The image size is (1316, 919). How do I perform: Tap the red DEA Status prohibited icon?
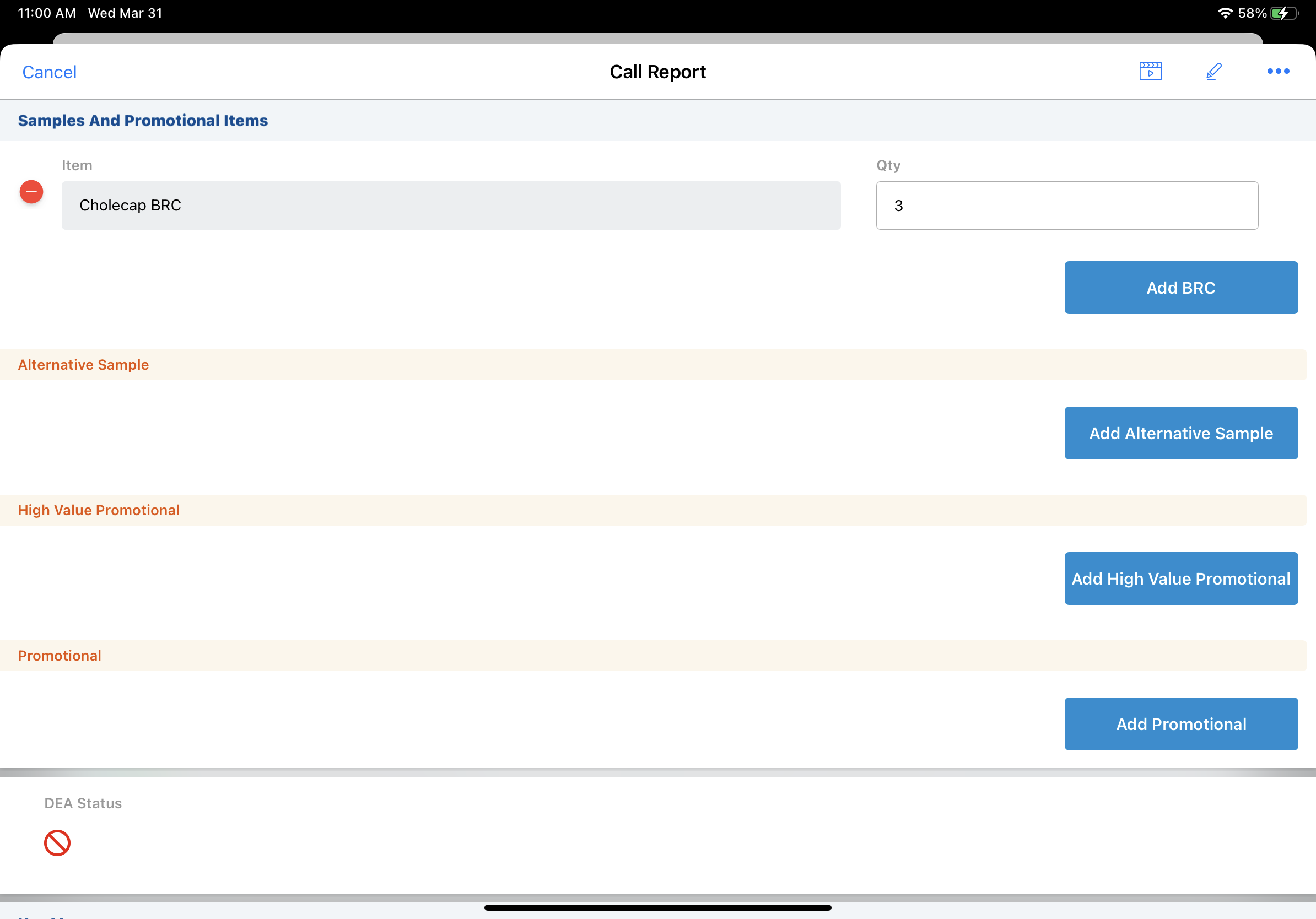point(57,843)
